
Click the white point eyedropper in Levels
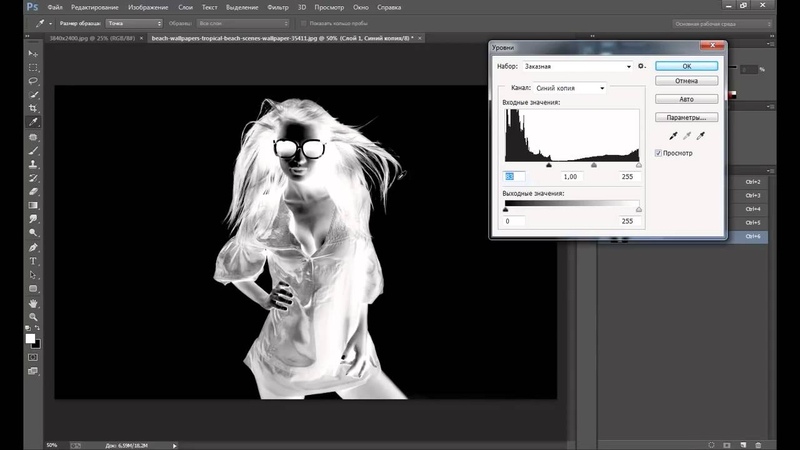700,135
